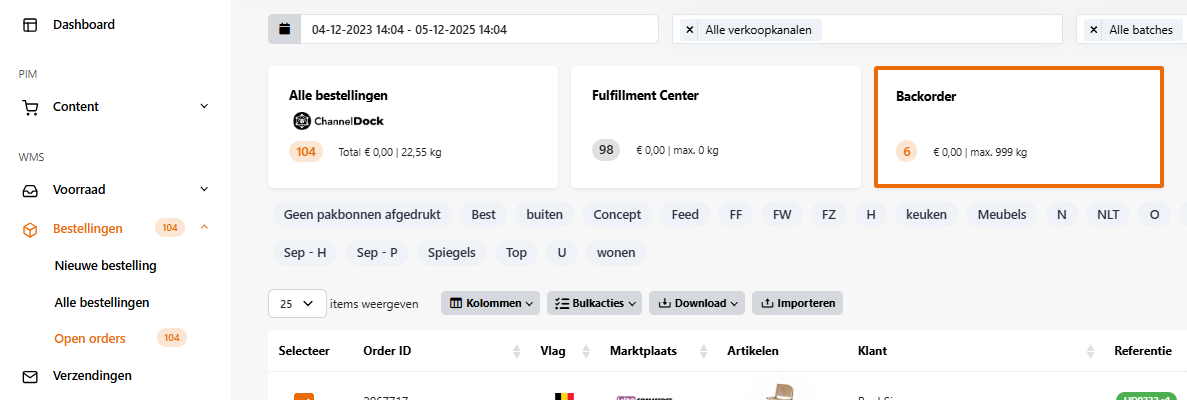
Task: Sort by the Order ID column arrows
Action: point(517,351)
